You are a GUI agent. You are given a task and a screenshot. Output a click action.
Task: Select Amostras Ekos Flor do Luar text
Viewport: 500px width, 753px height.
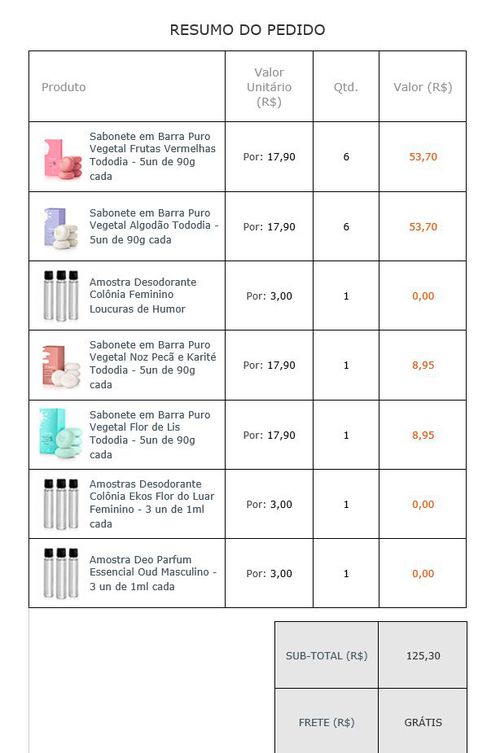pyautogui.click(x=152, y=504)
